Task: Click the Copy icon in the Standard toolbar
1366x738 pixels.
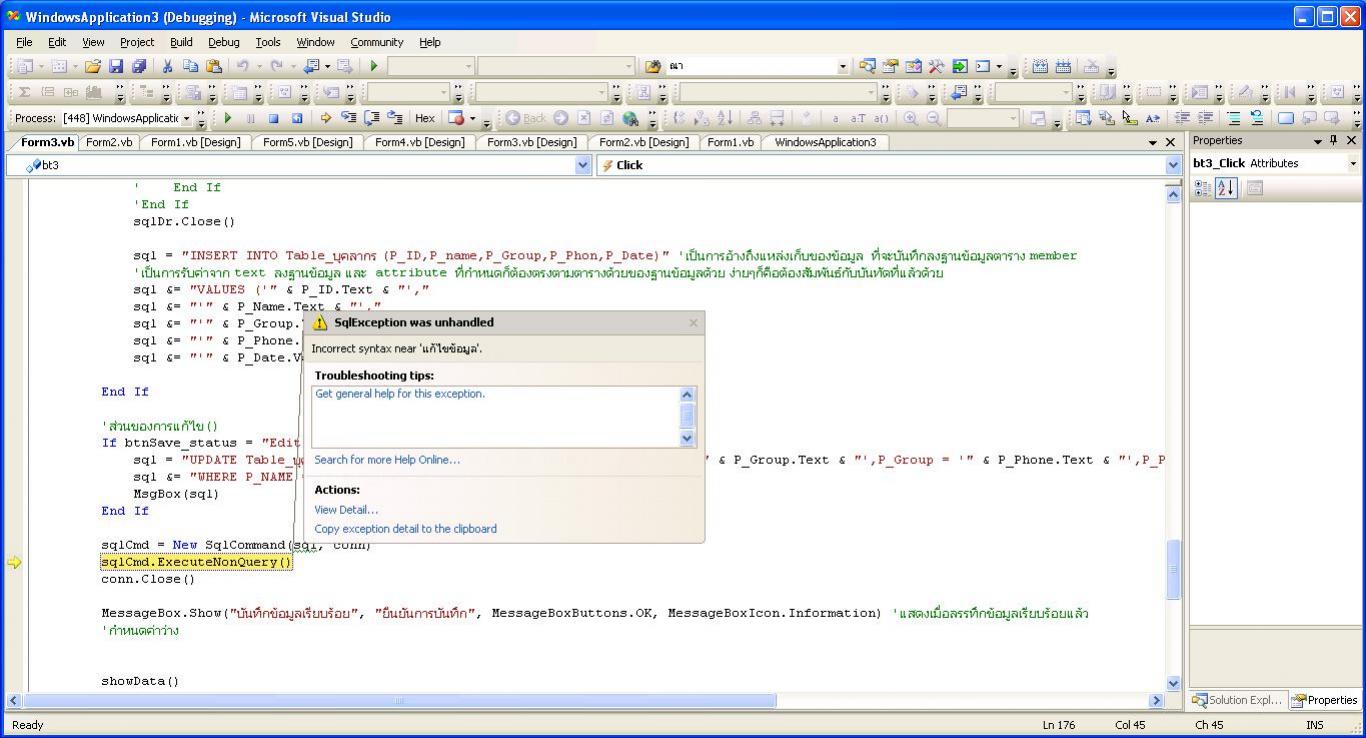Action: pos(190,66)
